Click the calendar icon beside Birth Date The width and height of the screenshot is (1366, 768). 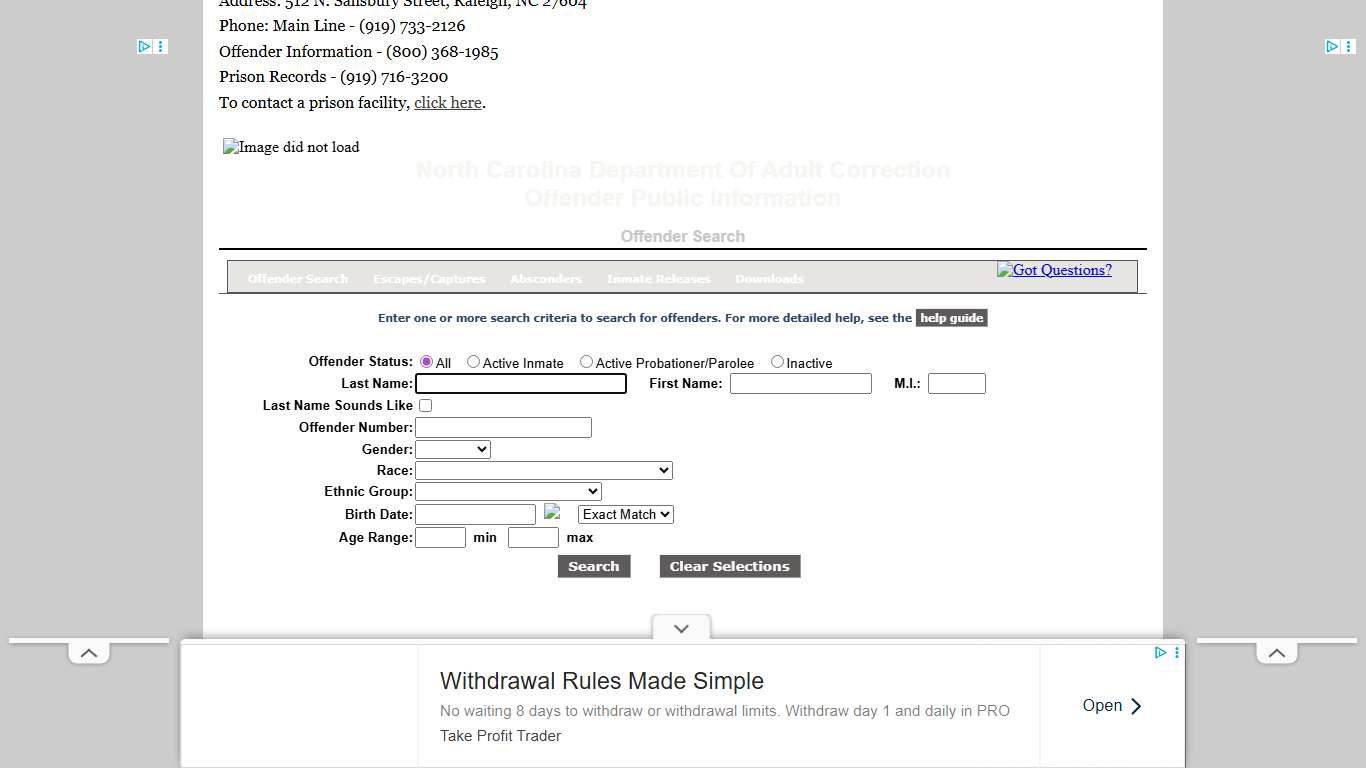553,513
